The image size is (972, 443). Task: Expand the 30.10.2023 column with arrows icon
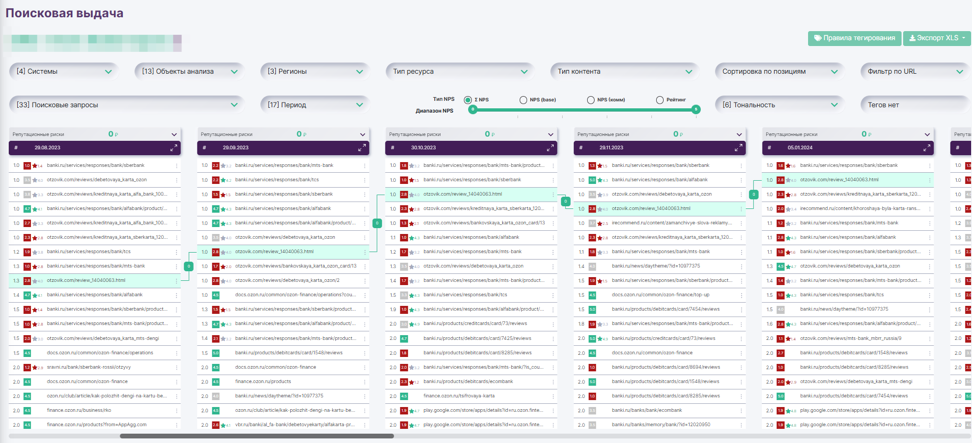(550, 148)
